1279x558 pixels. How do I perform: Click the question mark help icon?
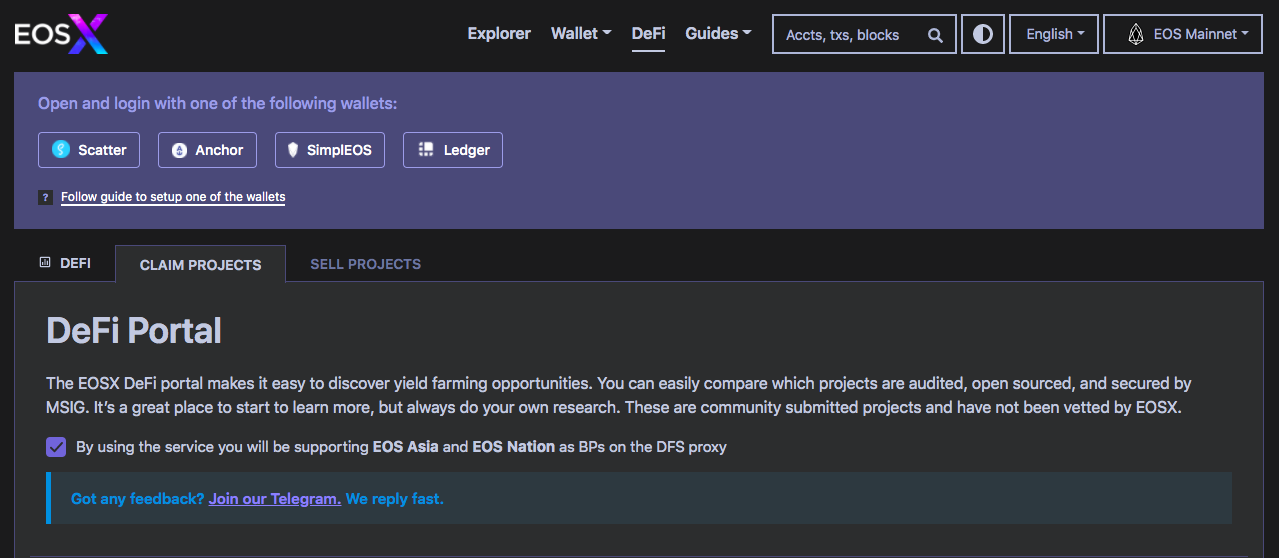coord(45,197)
